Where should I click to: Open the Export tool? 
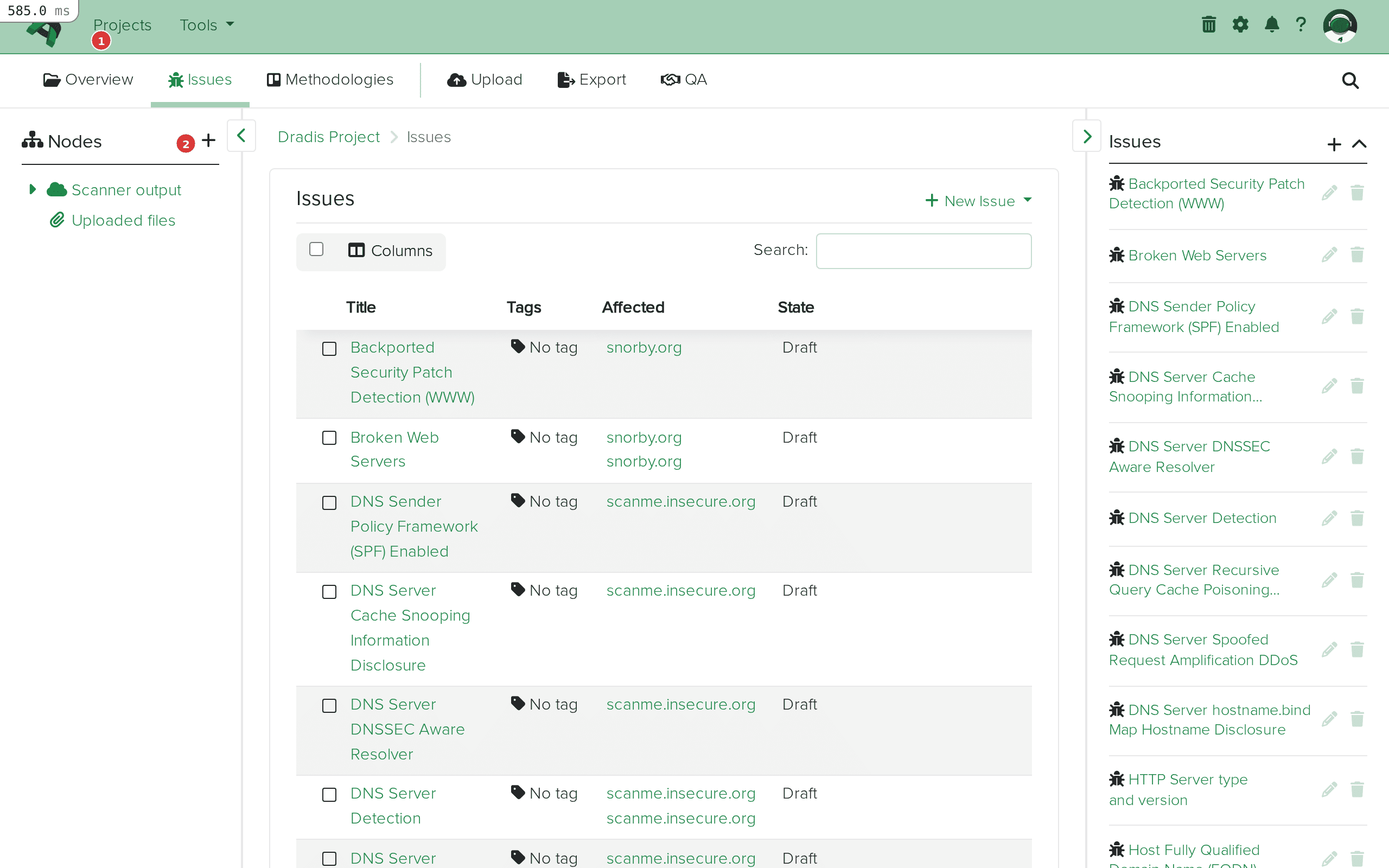591,80
